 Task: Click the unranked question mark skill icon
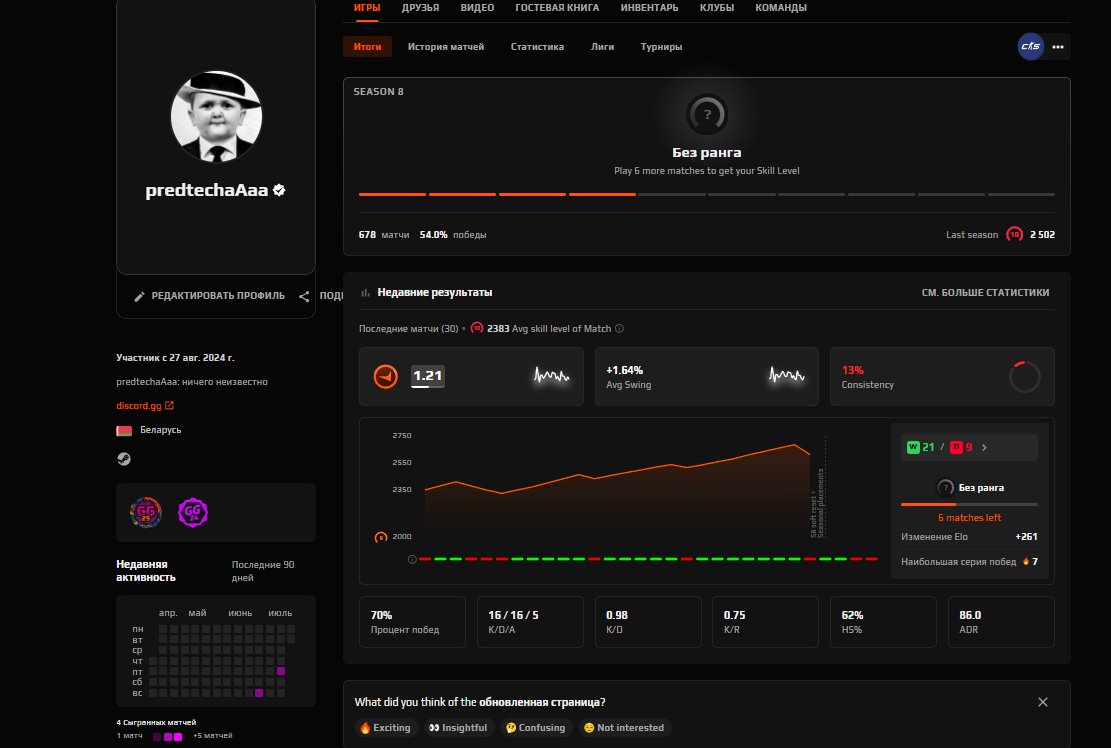coord(706,114)
